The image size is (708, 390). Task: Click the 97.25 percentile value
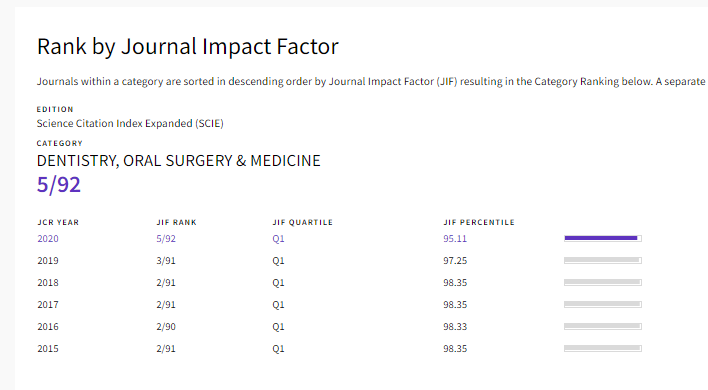pos(455,260)
